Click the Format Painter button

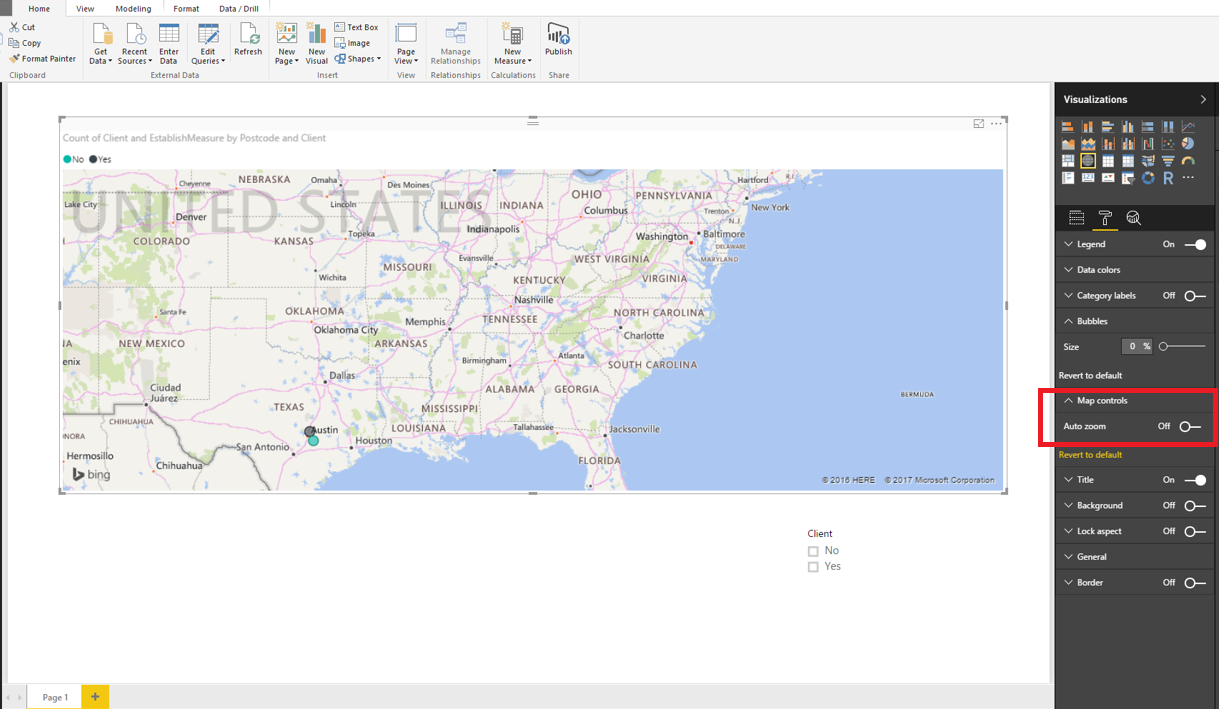42,59
